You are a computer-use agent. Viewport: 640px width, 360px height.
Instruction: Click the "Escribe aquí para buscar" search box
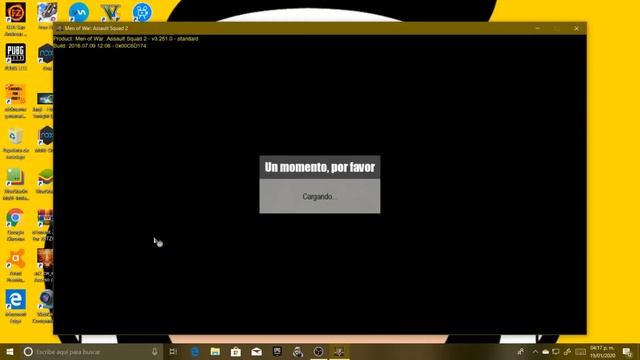point(92,352)
